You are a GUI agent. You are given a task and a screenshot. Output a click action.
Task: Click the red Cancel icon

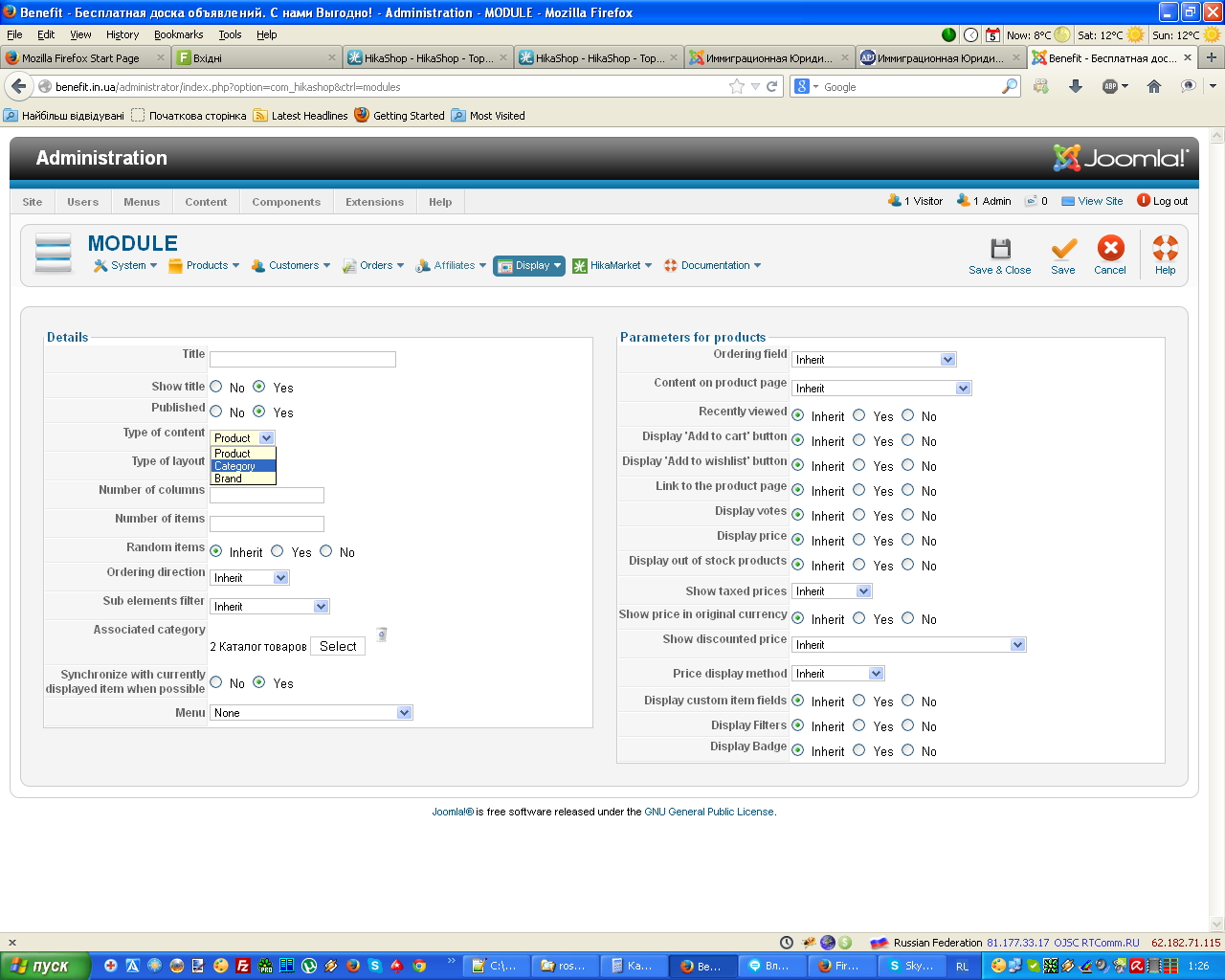click(x=1110, y=249)
